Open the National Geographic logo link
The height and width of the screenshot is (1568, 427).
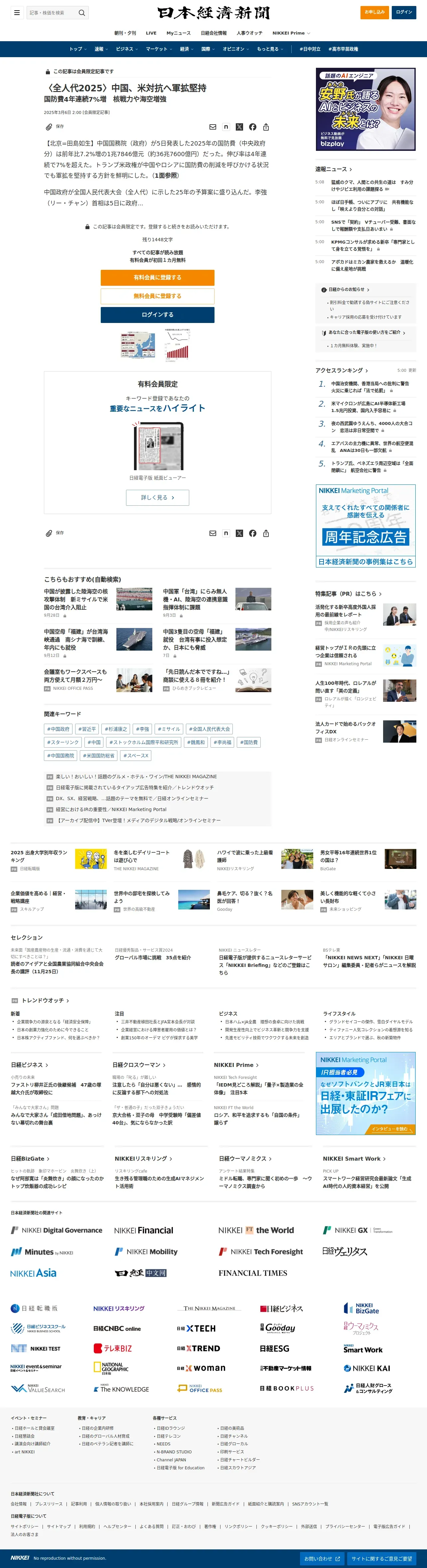coord(111,1368)
